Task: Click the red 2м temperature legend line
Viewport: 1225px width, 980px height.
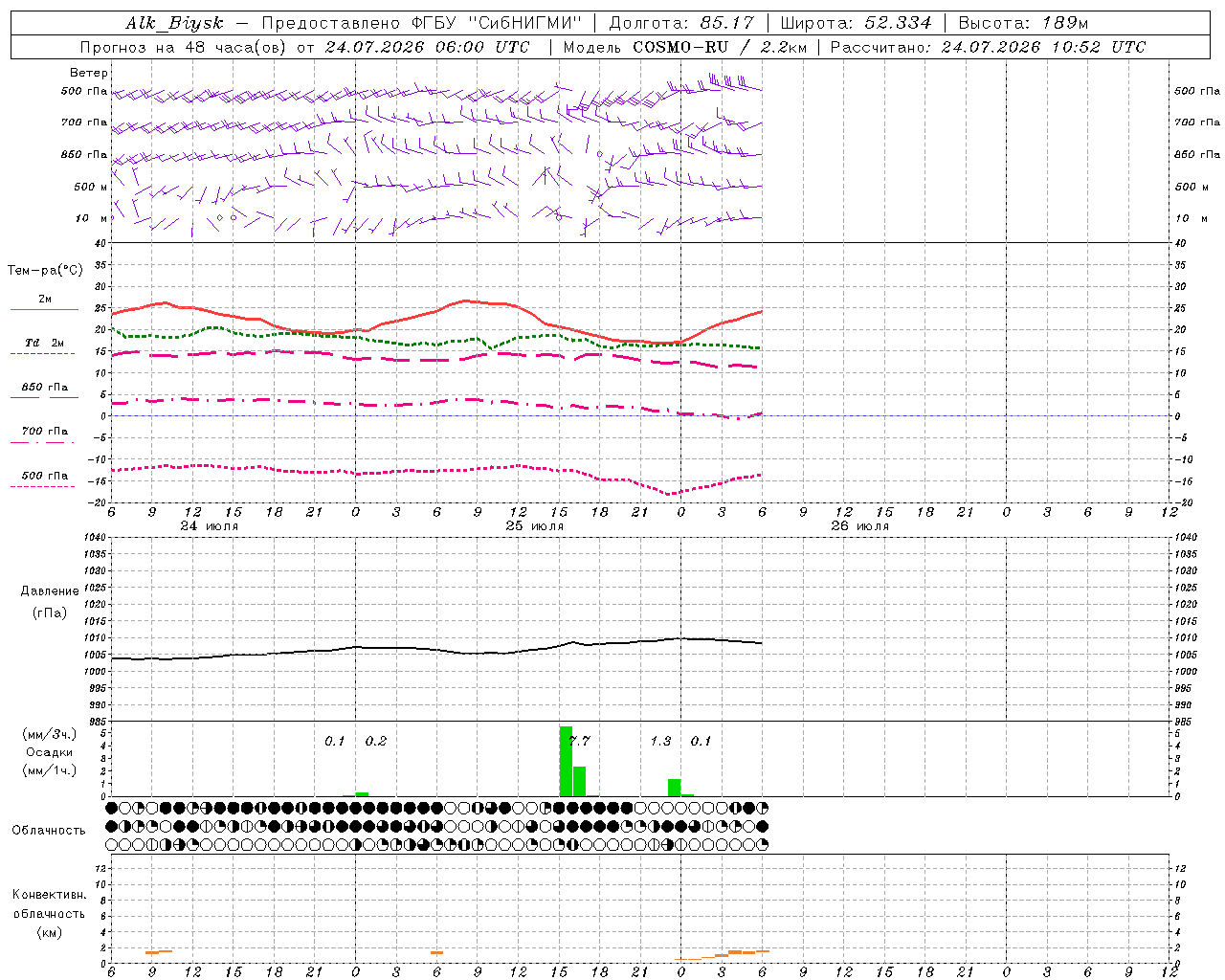Action: [x=44, y=309]
